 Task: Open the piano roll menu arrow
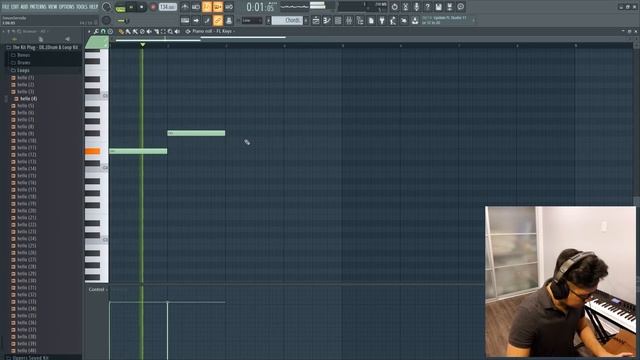(89, 31)
